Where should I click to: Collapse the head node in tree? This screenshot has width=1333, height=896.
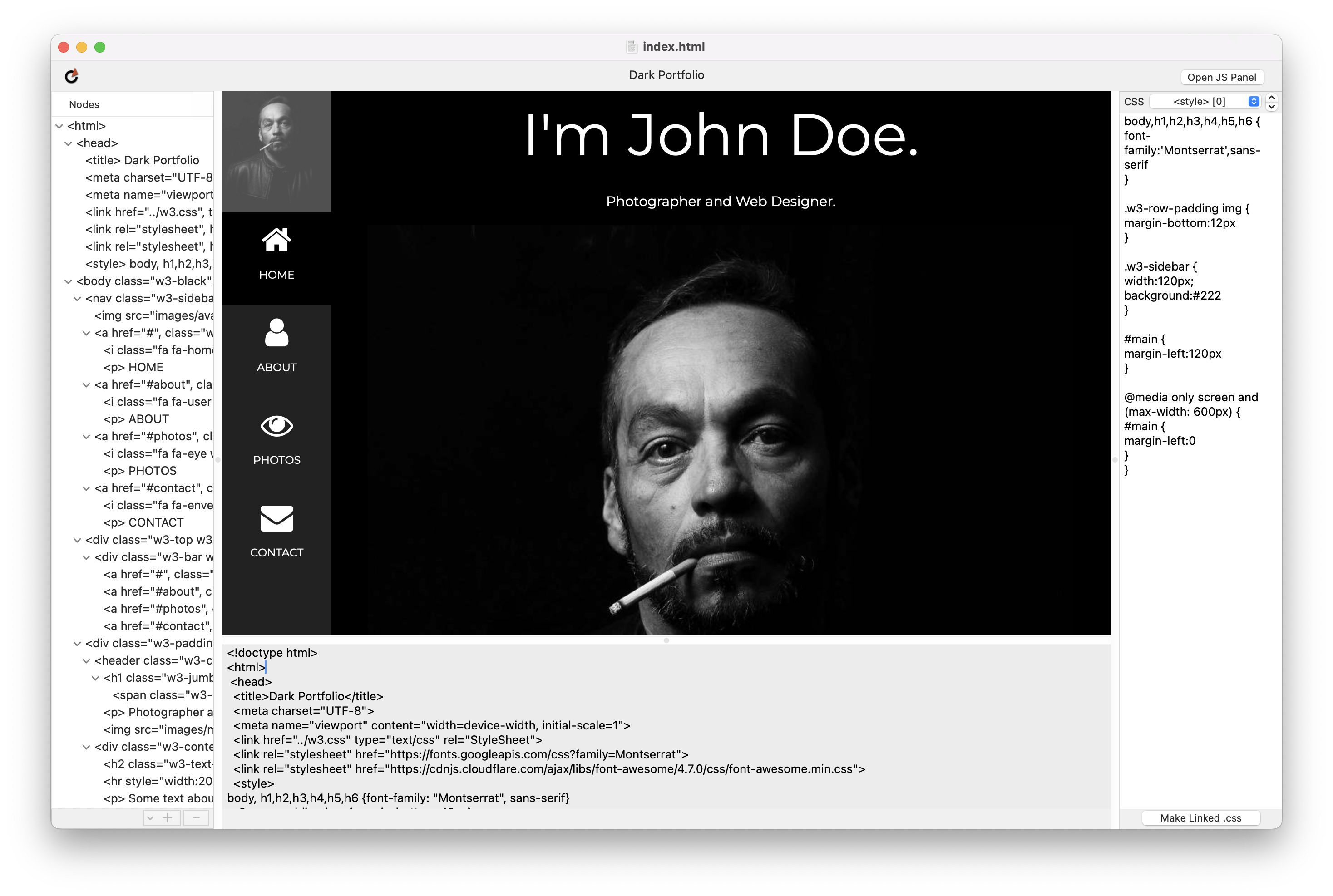tap(69, 143)
